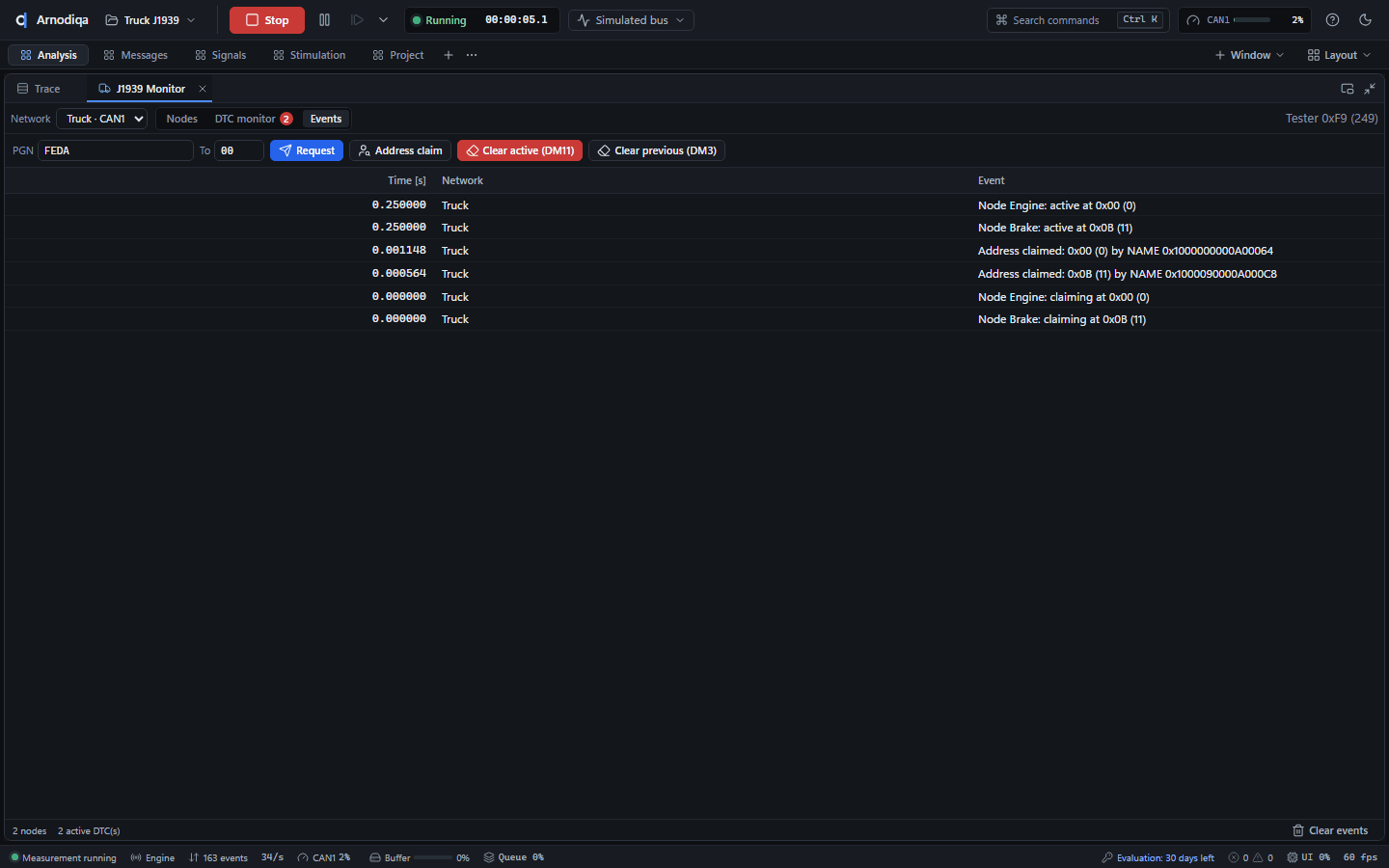Send the PGN Request
Viewport: 1389px width, 868px height.
pos(307,150)
